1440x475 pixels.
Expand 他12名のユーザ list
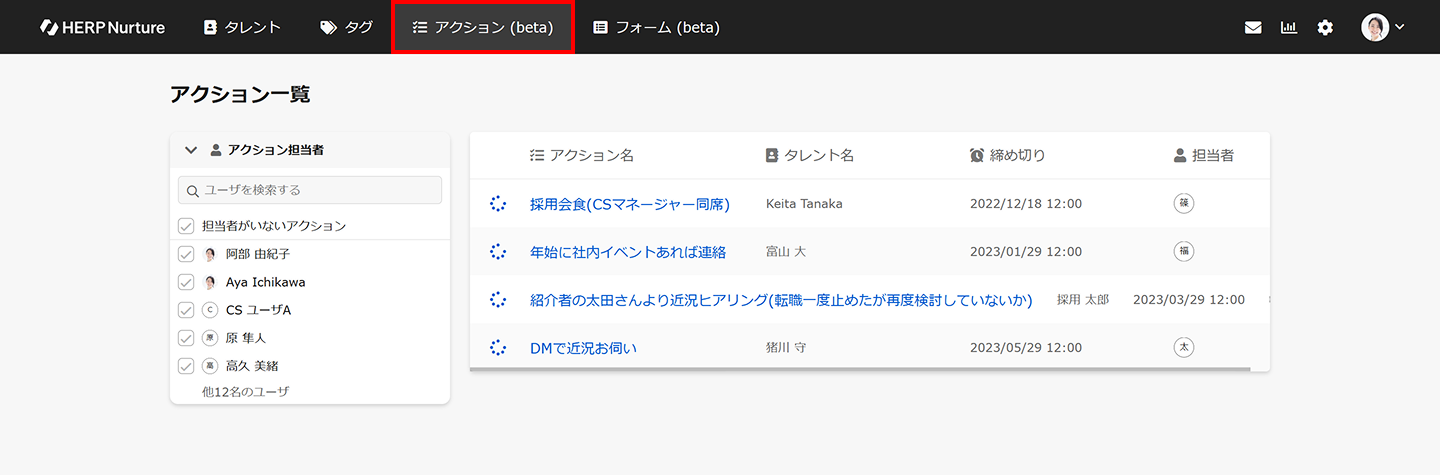[x=245, y=392]
